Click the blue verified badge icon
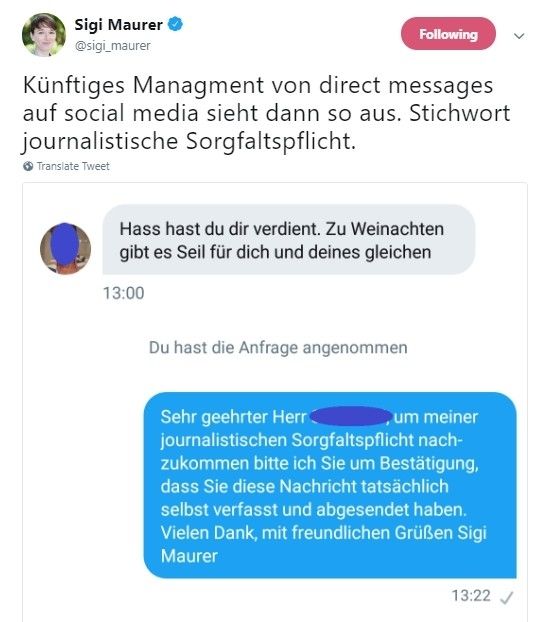543x622 pixels. click(175, 24)
